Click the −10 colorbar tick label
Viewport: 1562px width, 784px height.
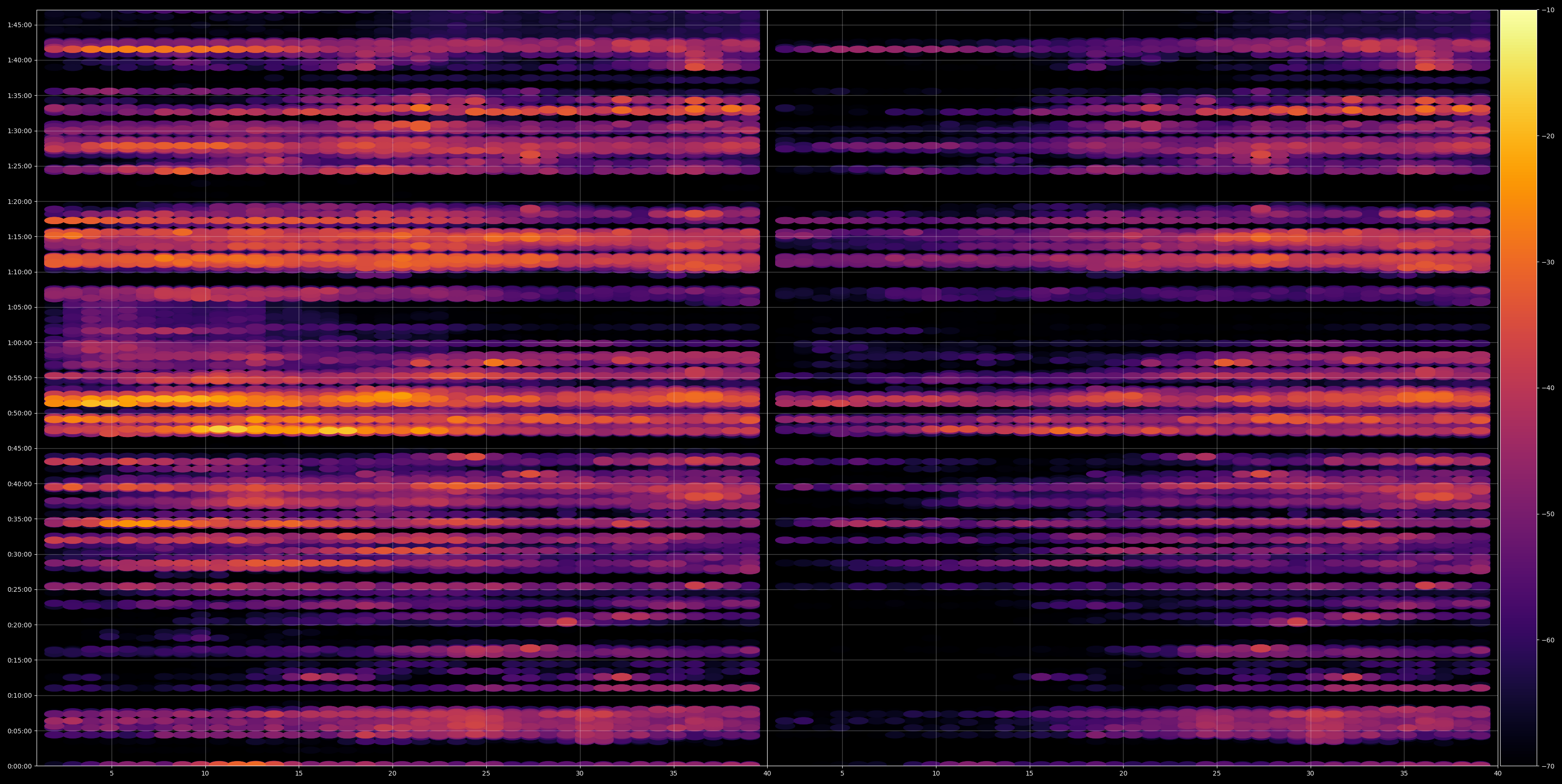tap(1548, 10)
